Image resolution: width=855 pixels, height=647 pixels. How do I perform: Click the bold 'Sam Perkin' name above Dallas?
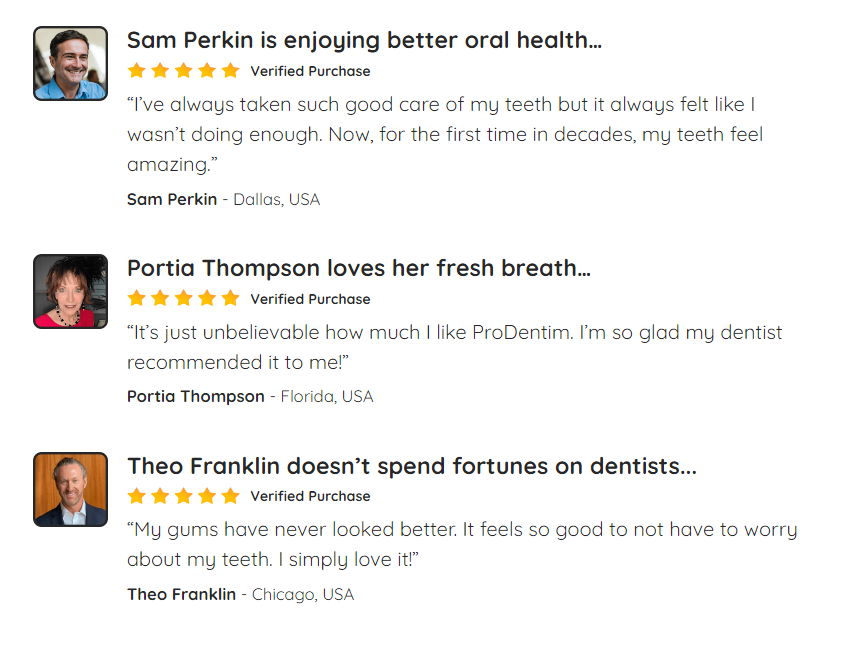172,199
